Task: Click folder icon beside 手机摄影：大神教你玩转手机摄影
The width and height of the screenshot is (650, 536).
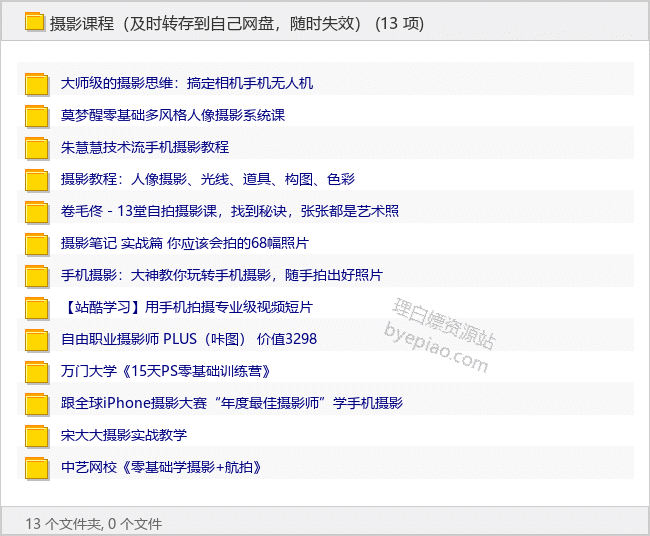Action: pos(37,276)
